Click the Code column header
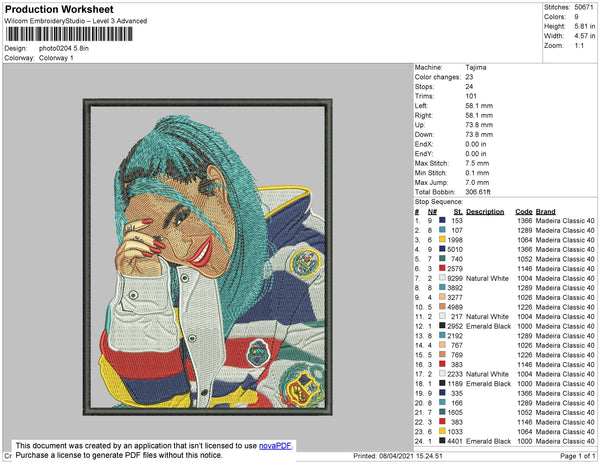The width and height of the screenshot is (600, 464). tap(523, 211)
